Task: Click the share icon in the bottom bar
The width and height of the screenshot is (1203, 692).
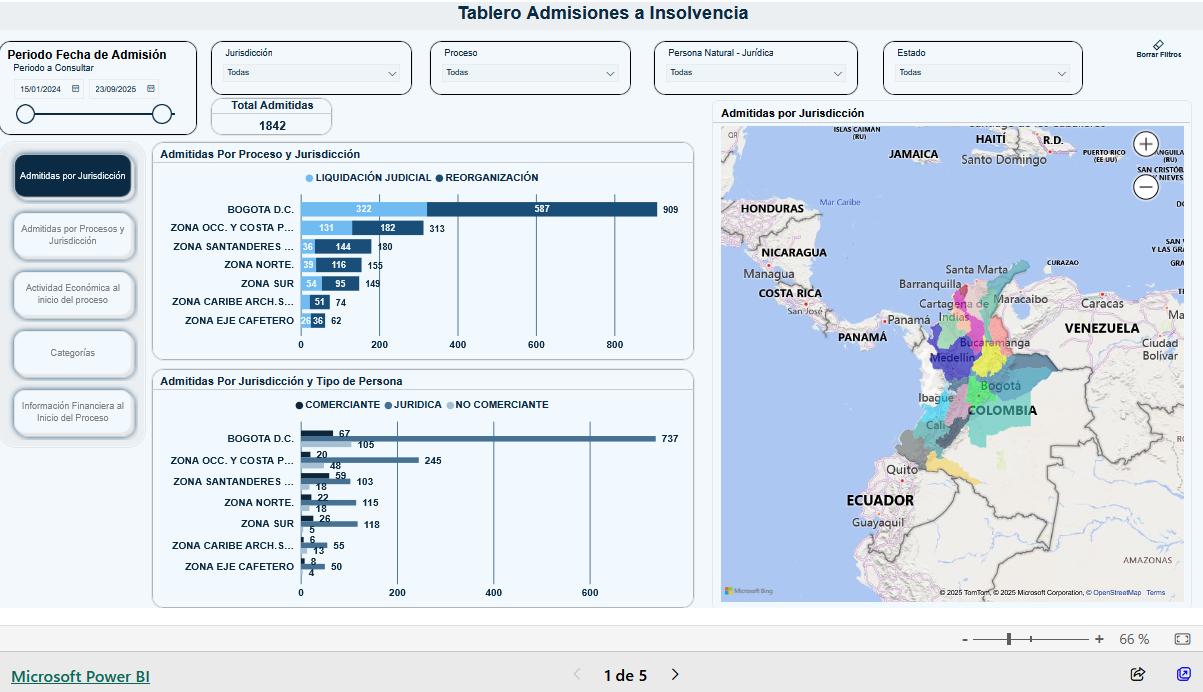Action: (x=1137, y=675)
